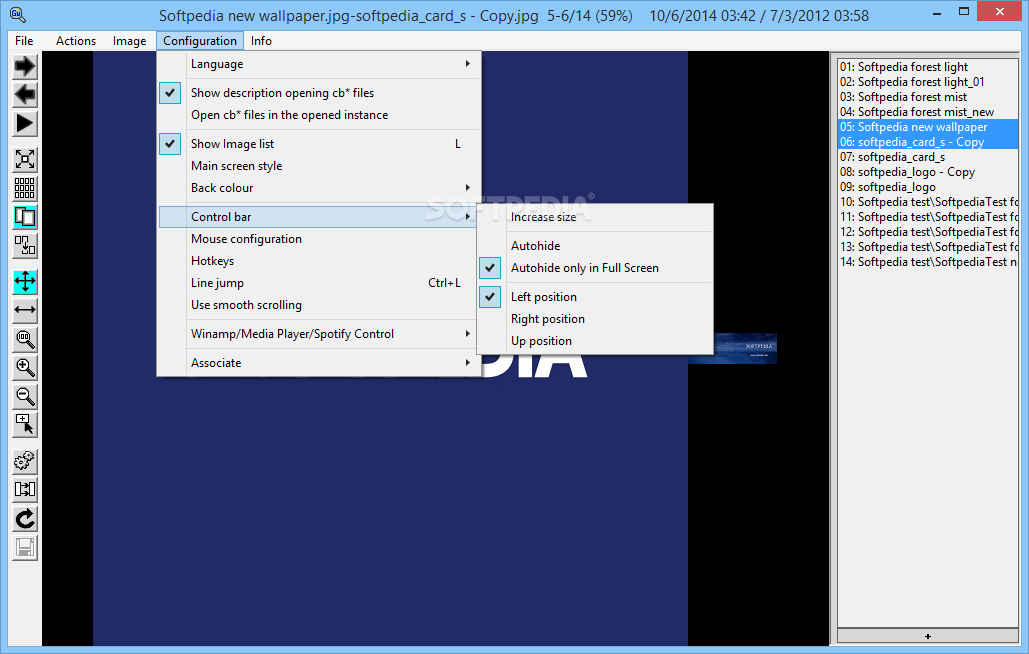Enable Use smooth scrolling
Viewport: 1029px width, 654px height.
coord(319,305)
